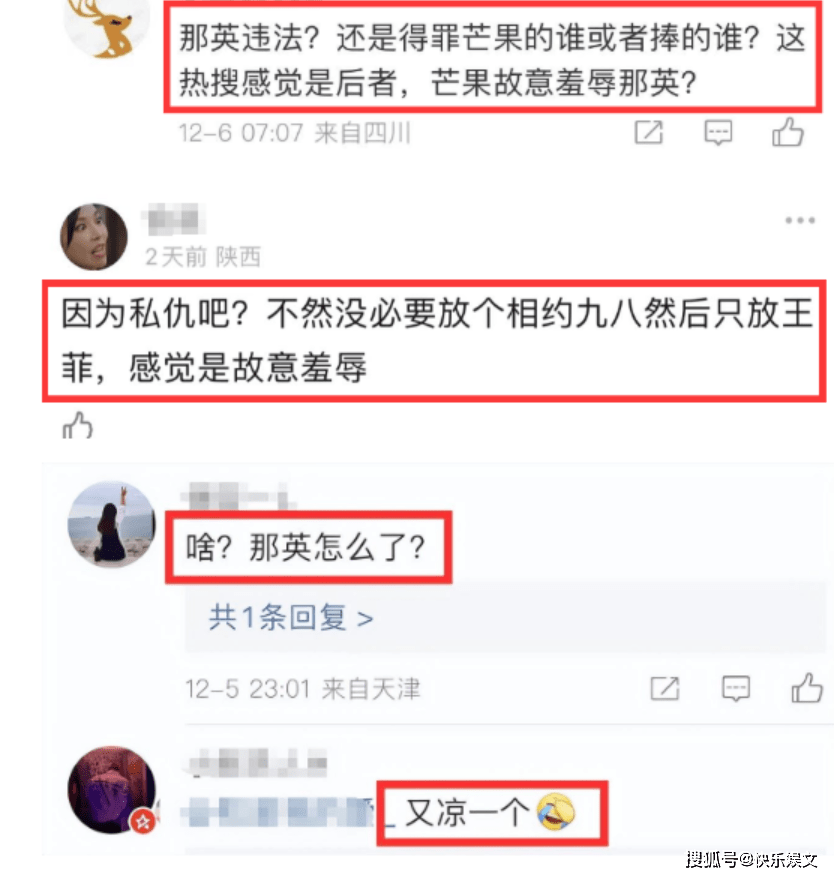Tap the 那英违法 comment text
This screenshot has height=877, width=834.
492,60
